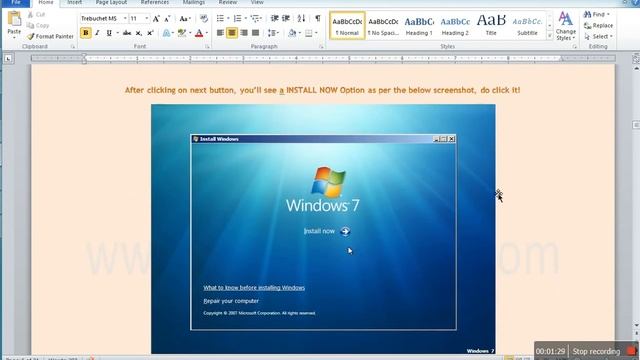Open the font size dropdown
640x360 pixels.
[147, 18]
